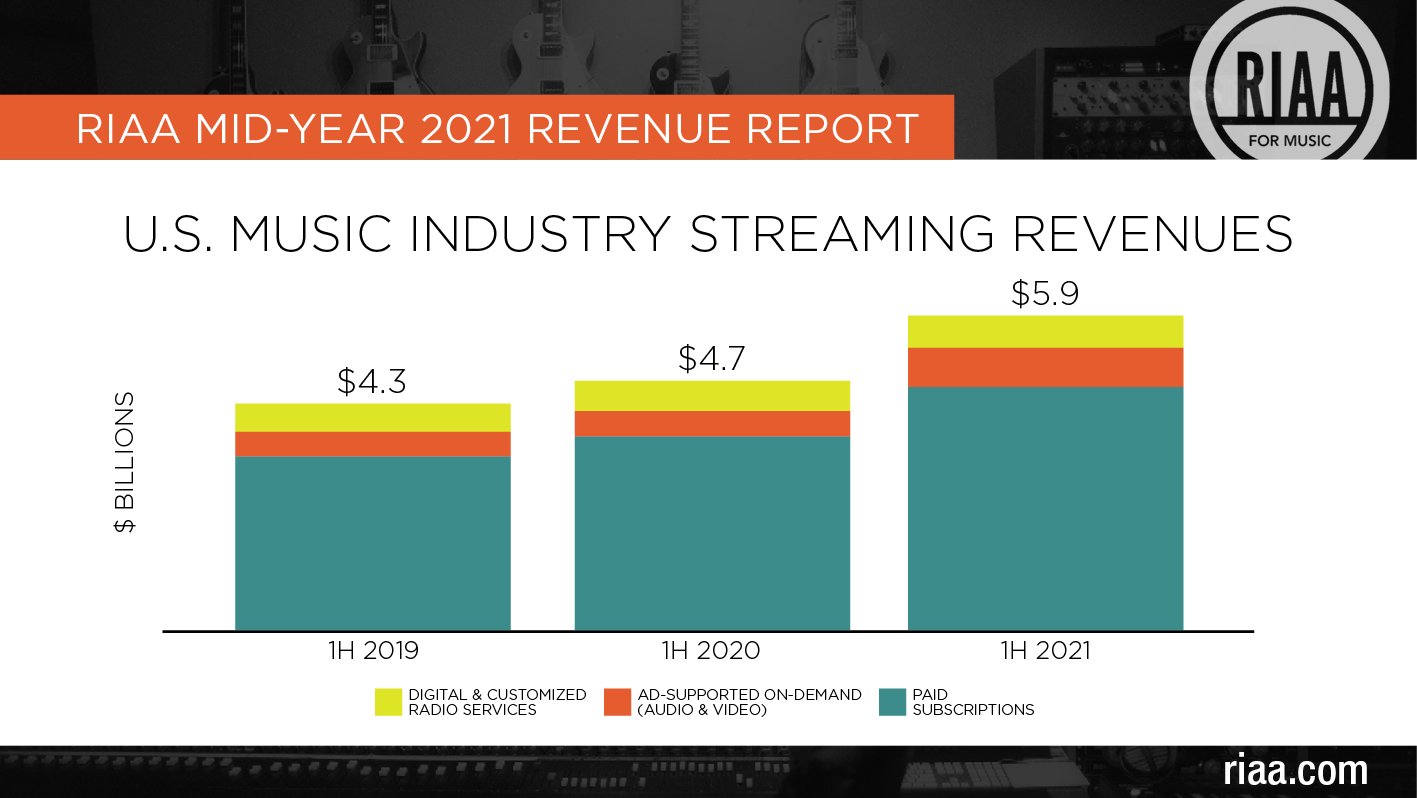Click the $ BILLIONS vertical axis label
The height and width of the screenshot is (798, 1417).
point(126,462)
